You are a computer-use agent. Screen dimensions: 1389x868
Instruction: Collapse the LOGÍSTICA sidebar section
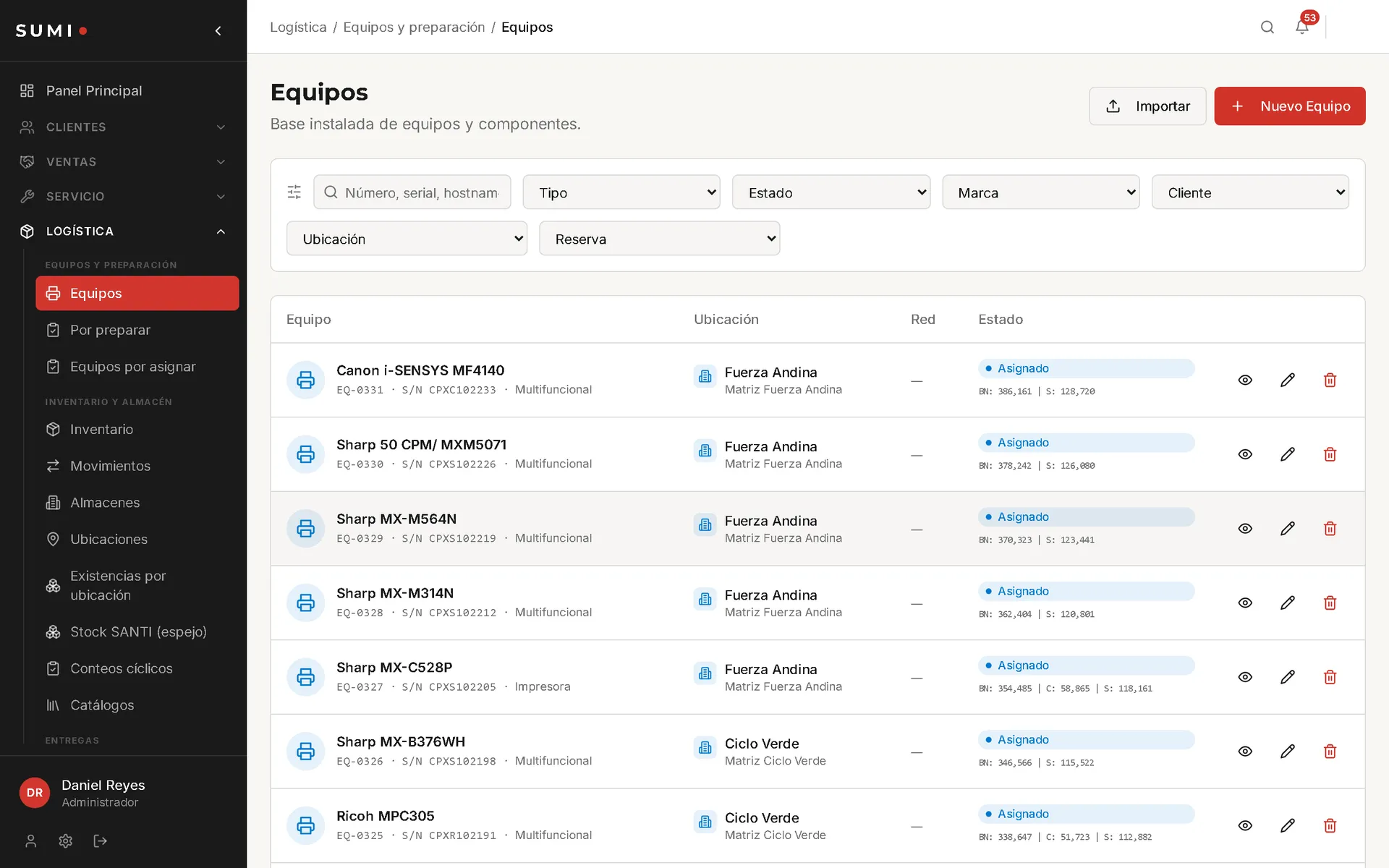(123, 231)
